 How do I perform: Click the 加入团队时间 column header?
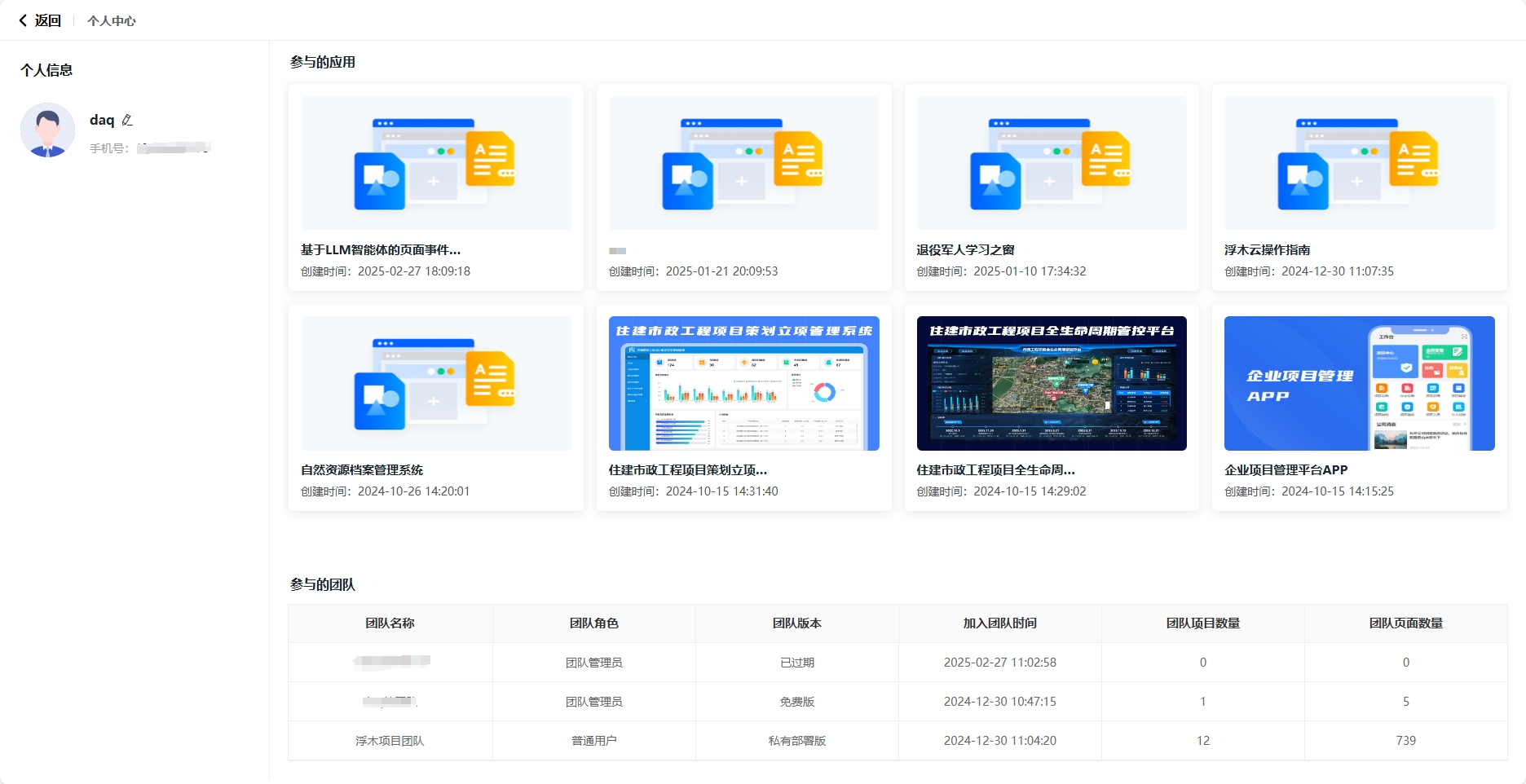point(999,623)
